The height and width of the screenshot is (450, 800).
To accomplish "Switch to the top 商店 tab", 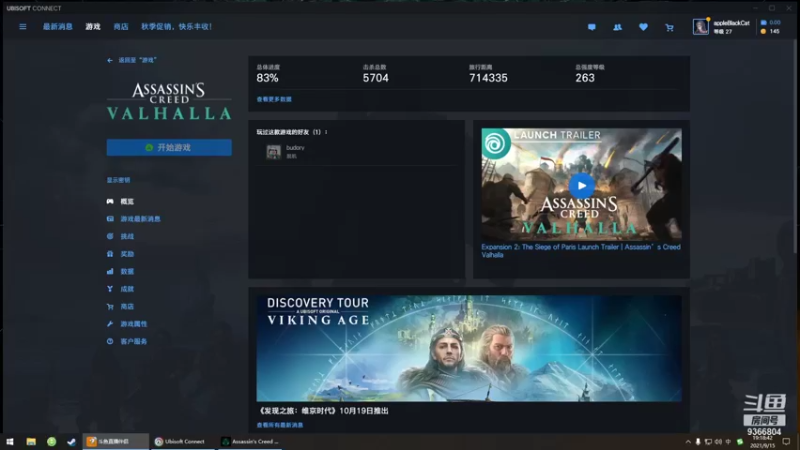I will click(121, 27).
